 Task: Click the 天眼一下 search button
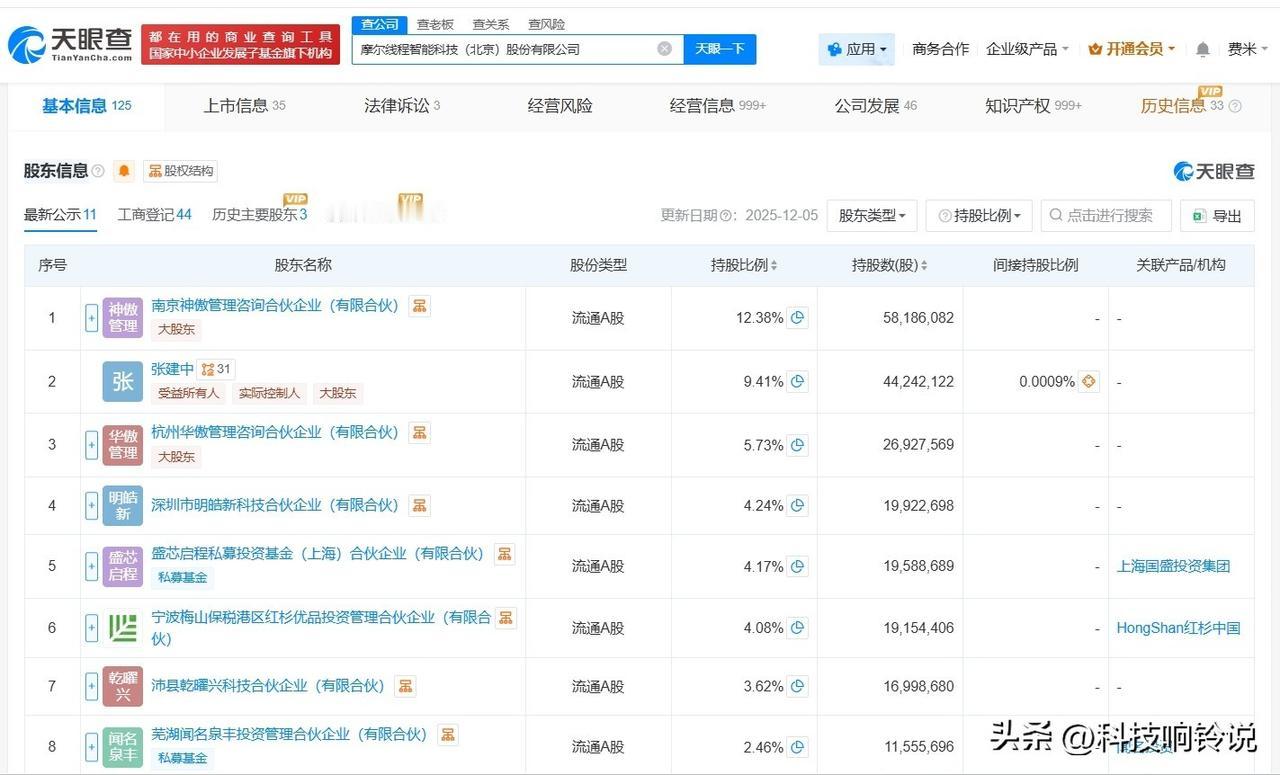pyautogui.click(x=720, y=49)
